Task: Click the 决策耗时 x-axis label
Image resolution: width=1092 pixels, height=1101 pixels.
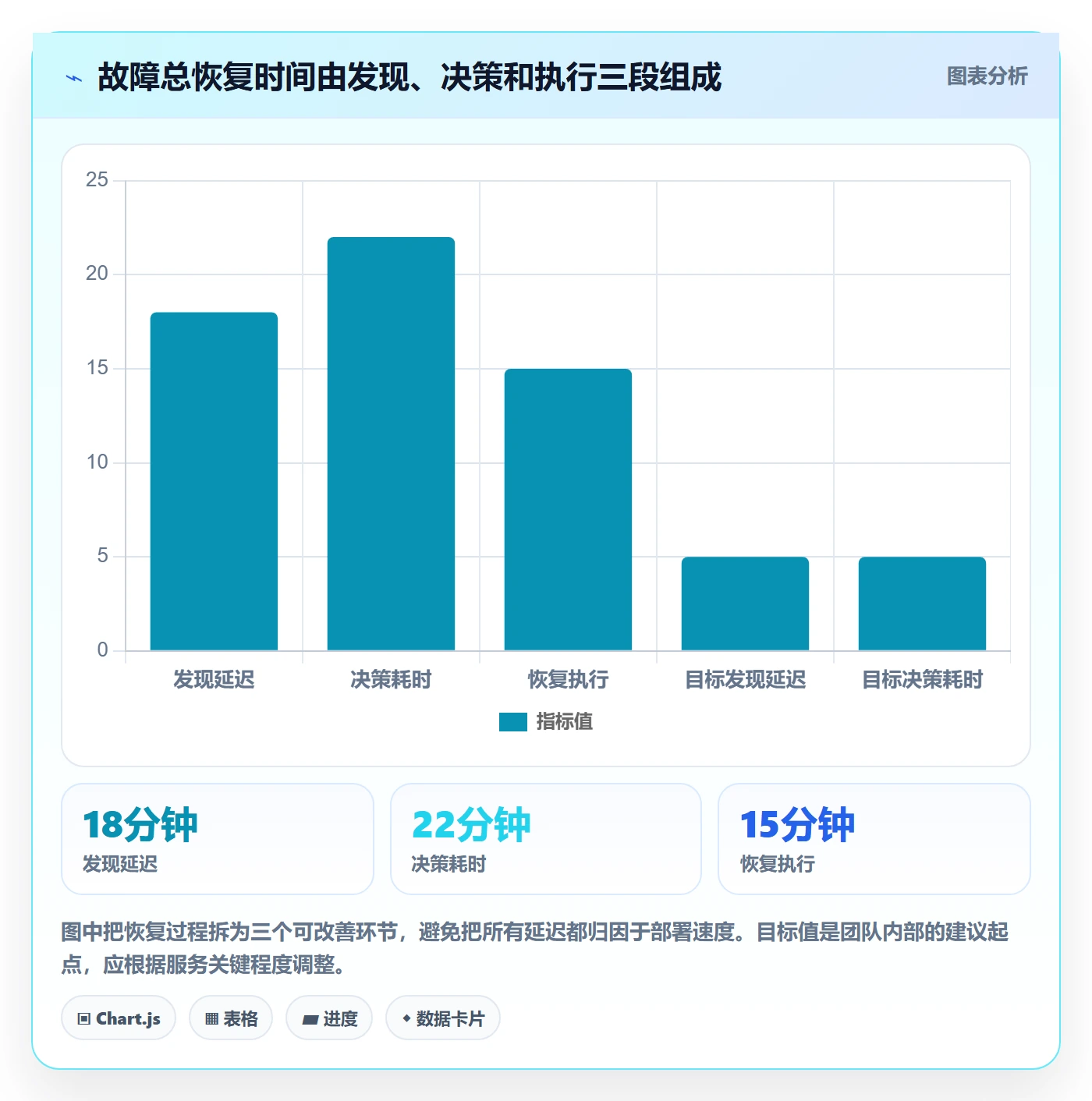Action: [391, 680]
